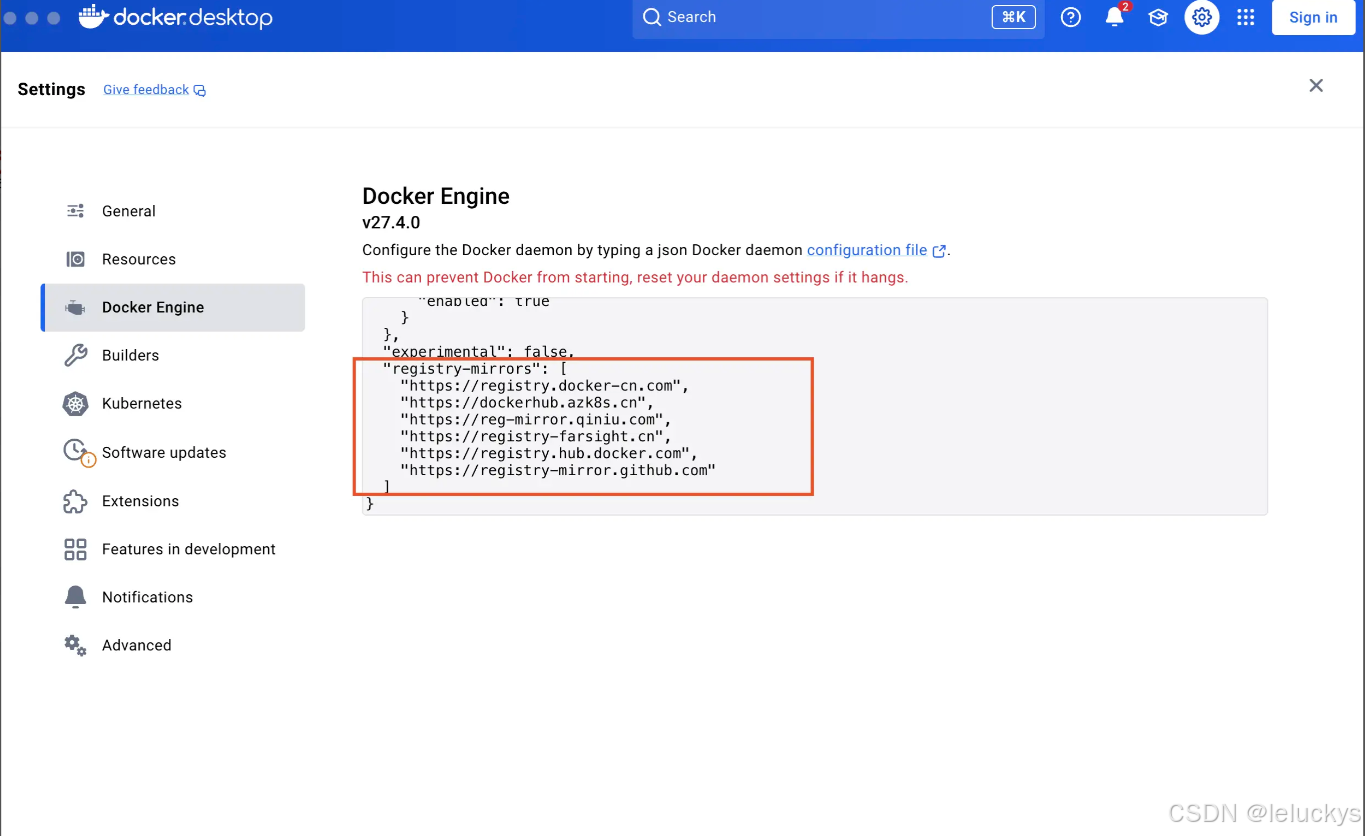
Task: Click the "experimental": false line
Action: point(479,352)
